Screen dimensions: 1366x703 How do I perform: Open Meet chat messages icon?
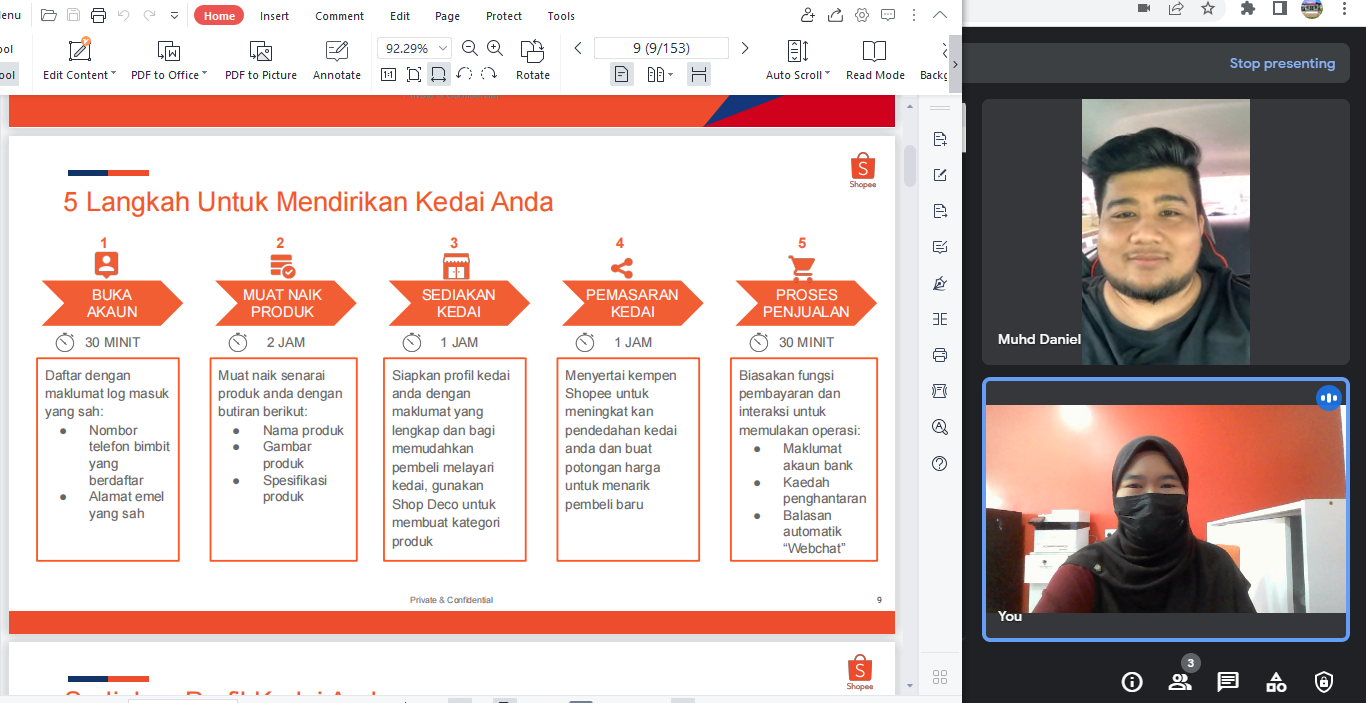click(x=1228, y=682)
